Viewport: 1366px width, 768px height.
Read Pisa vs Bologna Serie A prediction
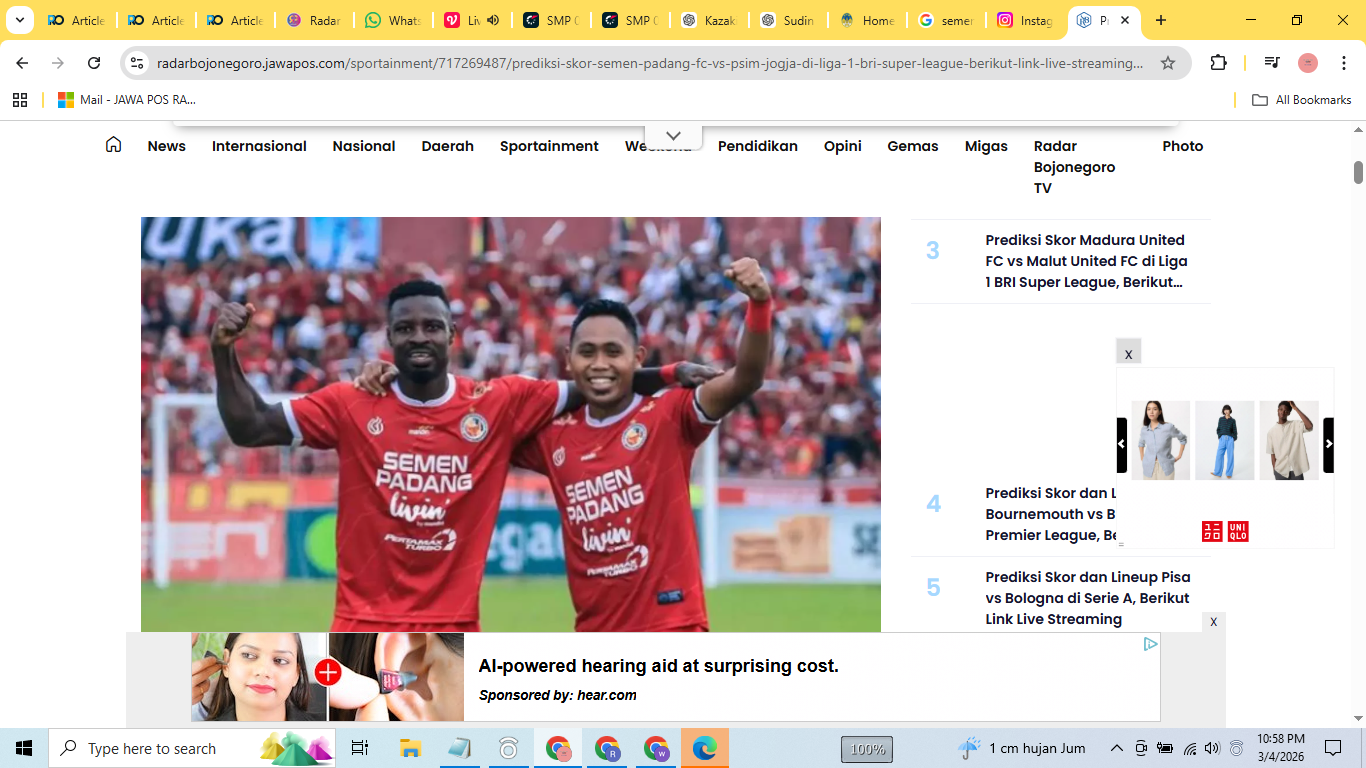coord(1088,598)
